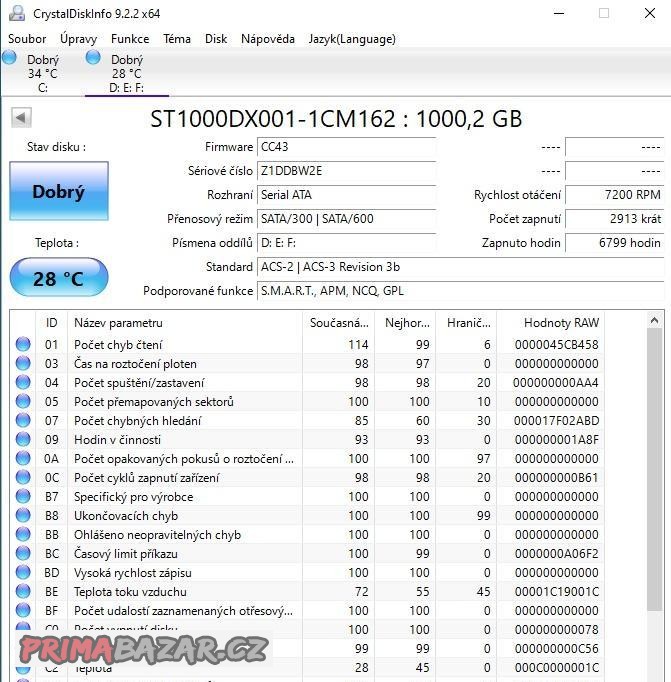
Task: Click status orb for Počet cyklů zapnutí zařízení
Action: pyautogui.click(x=23, y=477)
